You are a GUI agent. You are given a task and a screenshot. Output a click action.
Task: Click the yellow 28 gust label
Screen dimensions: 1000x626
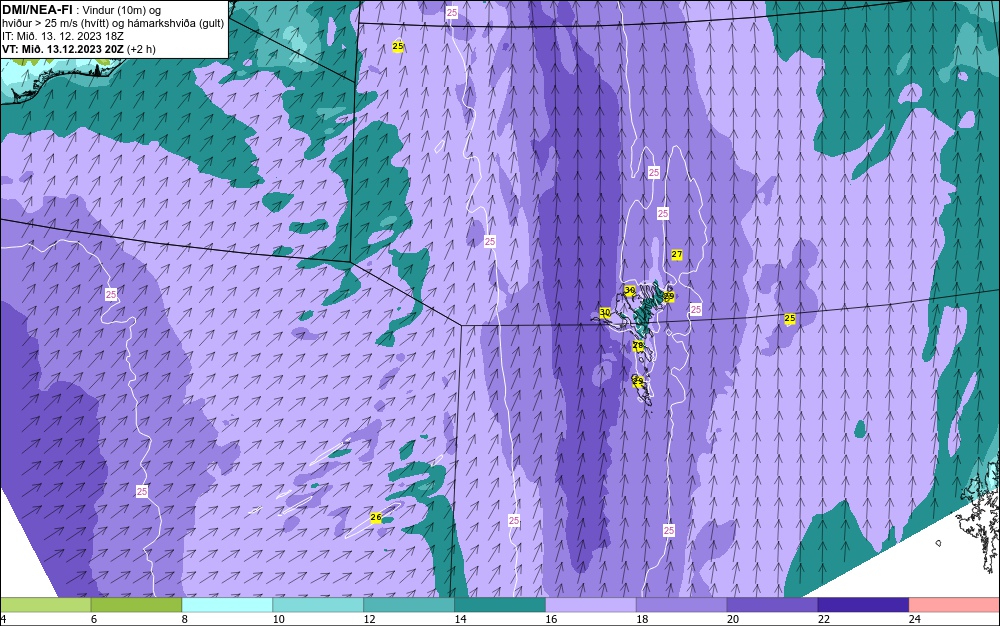pos(638,346)
